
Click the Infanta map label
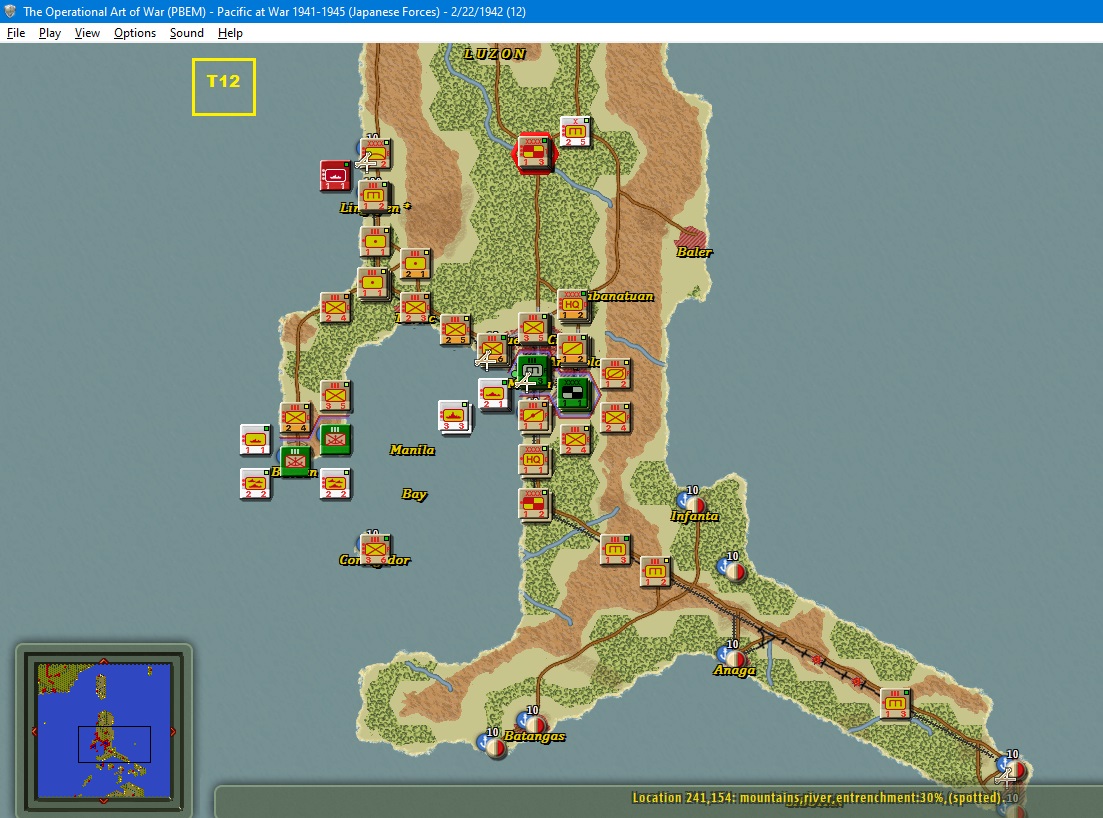click(x=694, y=516)
